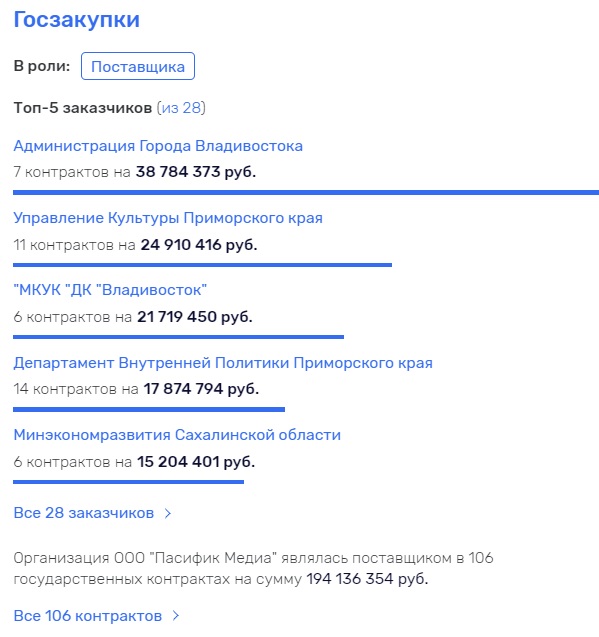Open the МКУК ДК Владивосток link

(110, 290)
